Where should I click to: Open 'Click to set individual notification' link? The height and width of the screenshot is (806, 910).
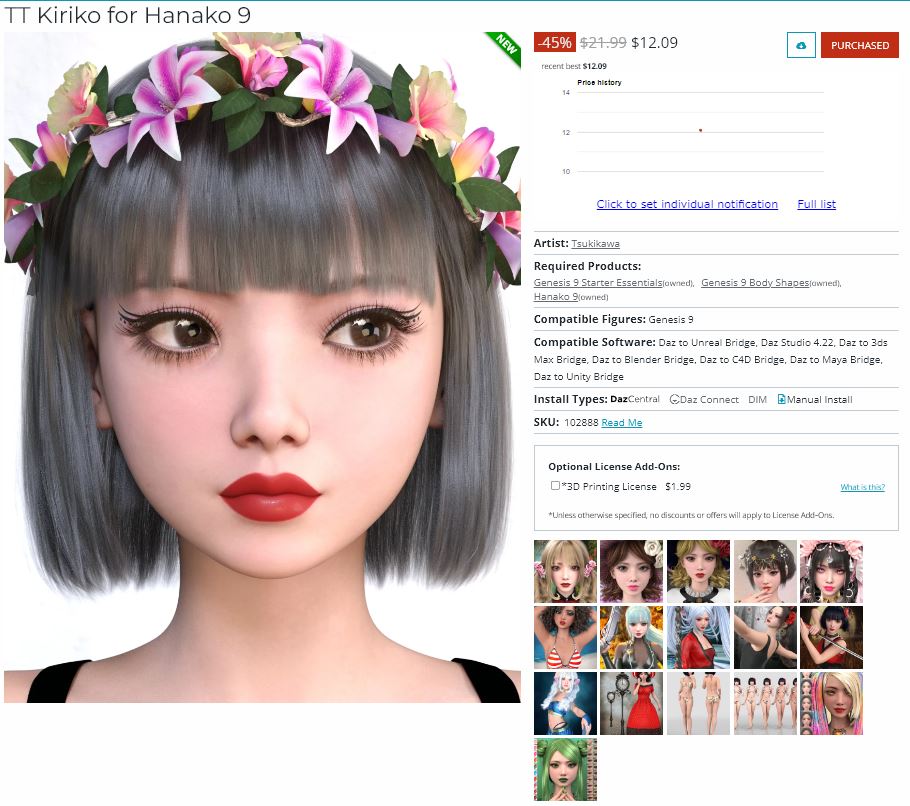687,204
